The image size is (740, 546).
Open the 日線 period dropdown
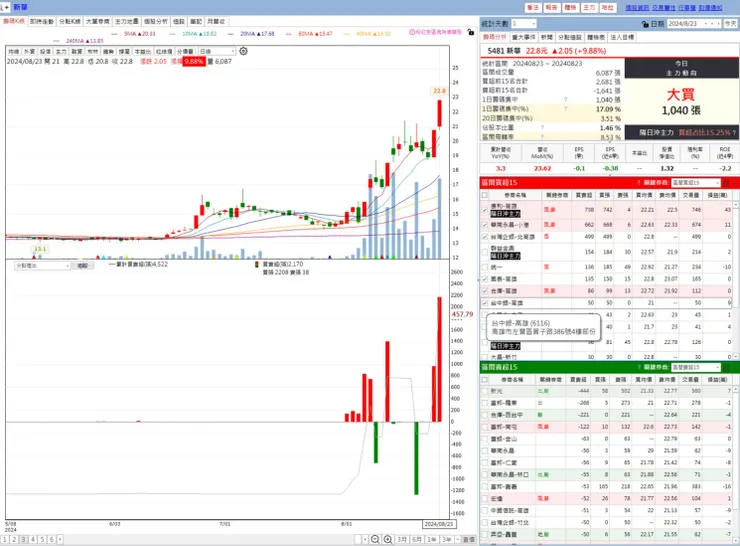217,51
